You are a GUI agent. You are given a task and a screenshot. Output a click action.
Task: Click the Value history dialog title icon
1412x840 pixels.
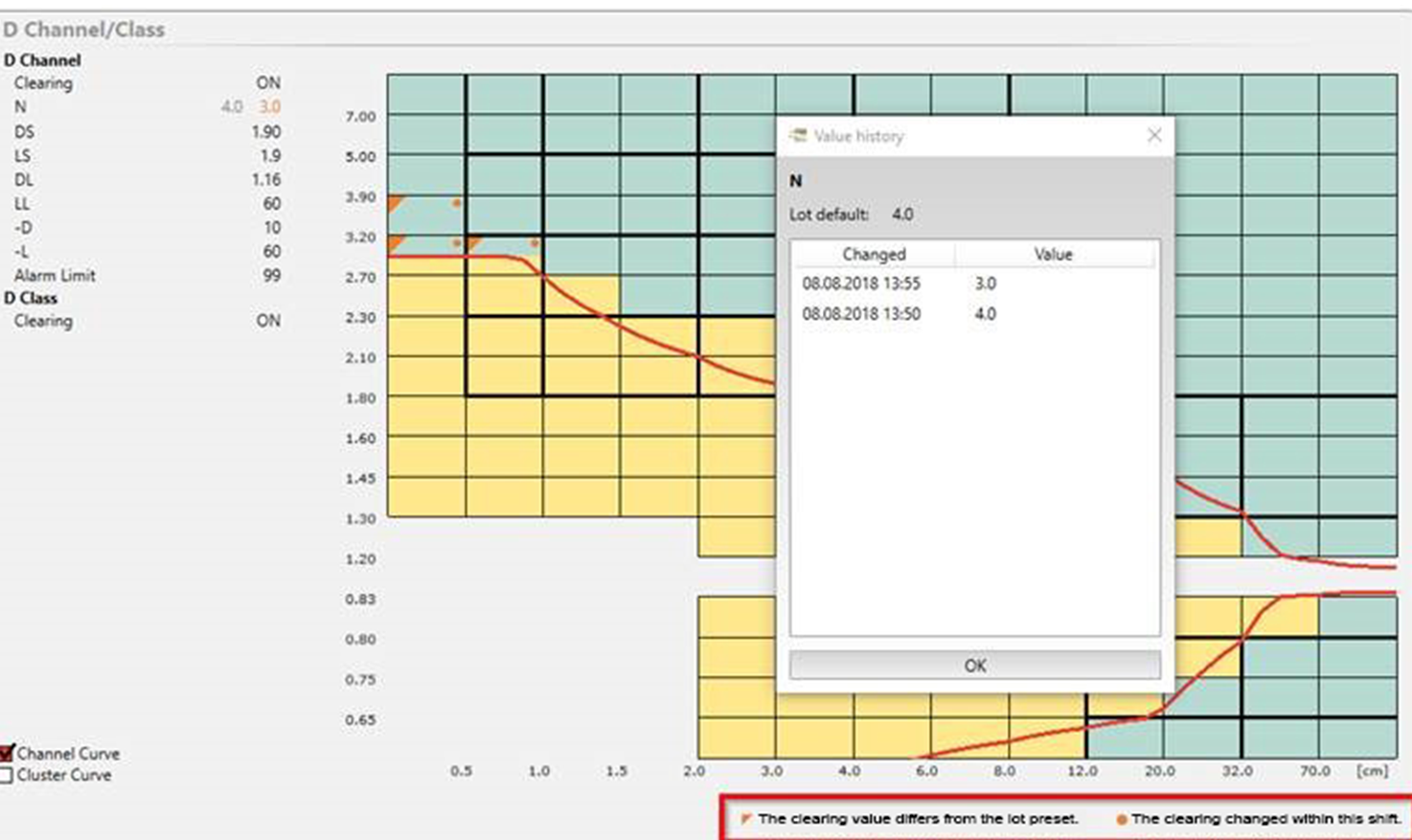pos(797,136)
